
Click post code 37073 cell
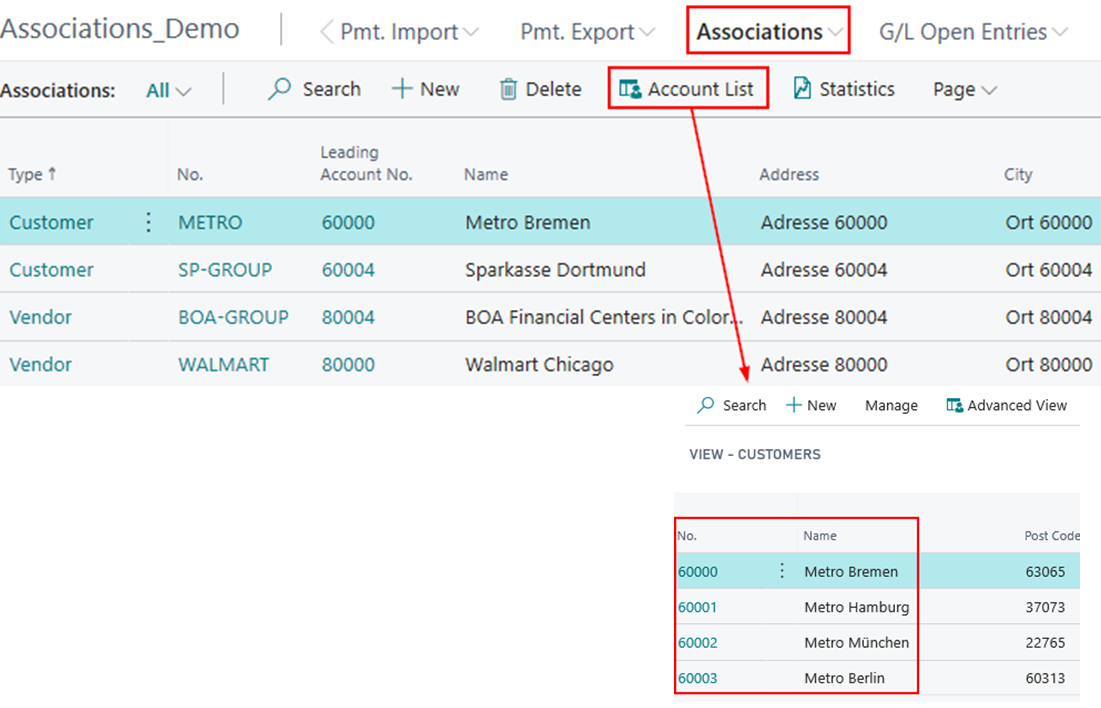[x=1045, y=607]
